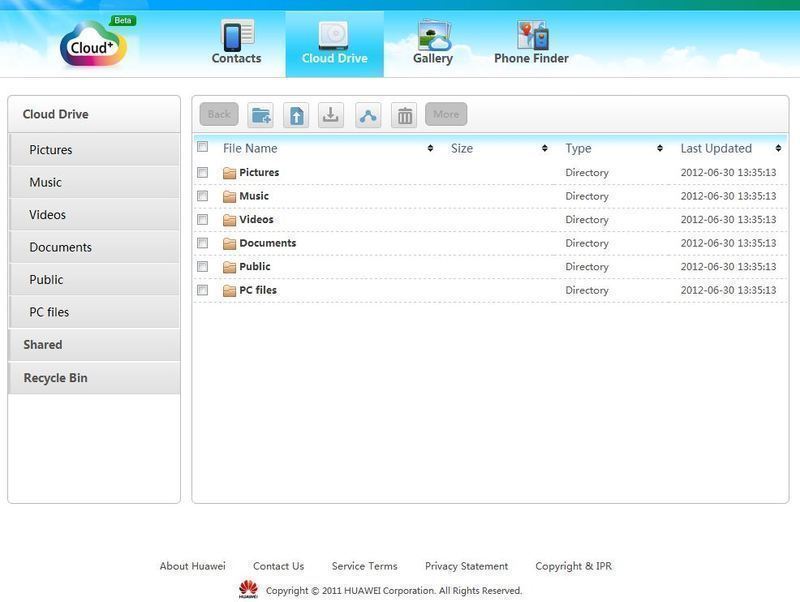The width and height of the screenshot is (800, 602).
Task: Open the More button menu
Action: [446, 114]
